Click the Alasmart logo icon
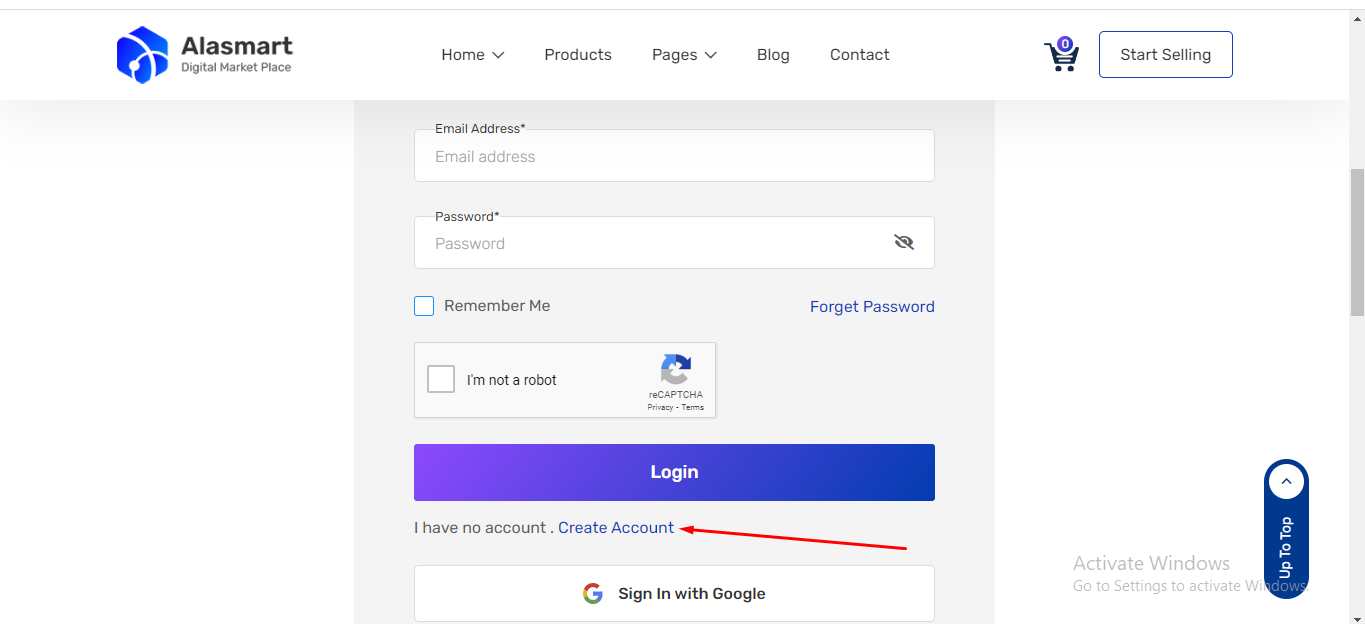Image resolution: width=1365 pixels, height=624 pixels. 142,55
